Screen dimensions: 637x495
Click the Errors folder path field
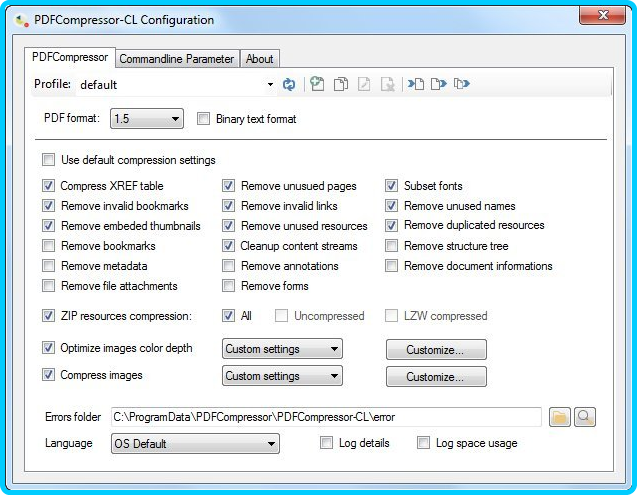tap(326, 417)
